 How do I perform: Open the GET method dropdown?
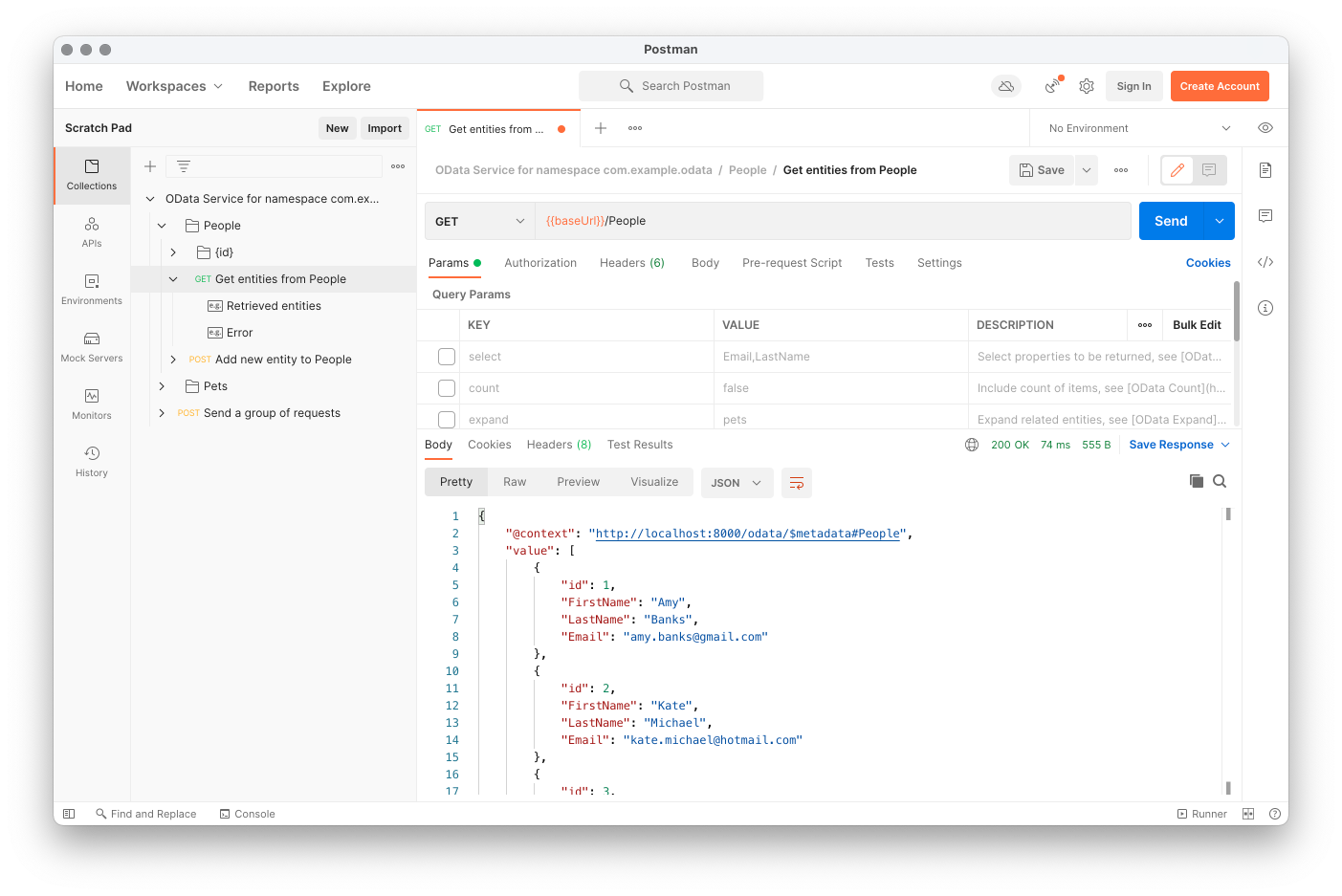point(479,221)
